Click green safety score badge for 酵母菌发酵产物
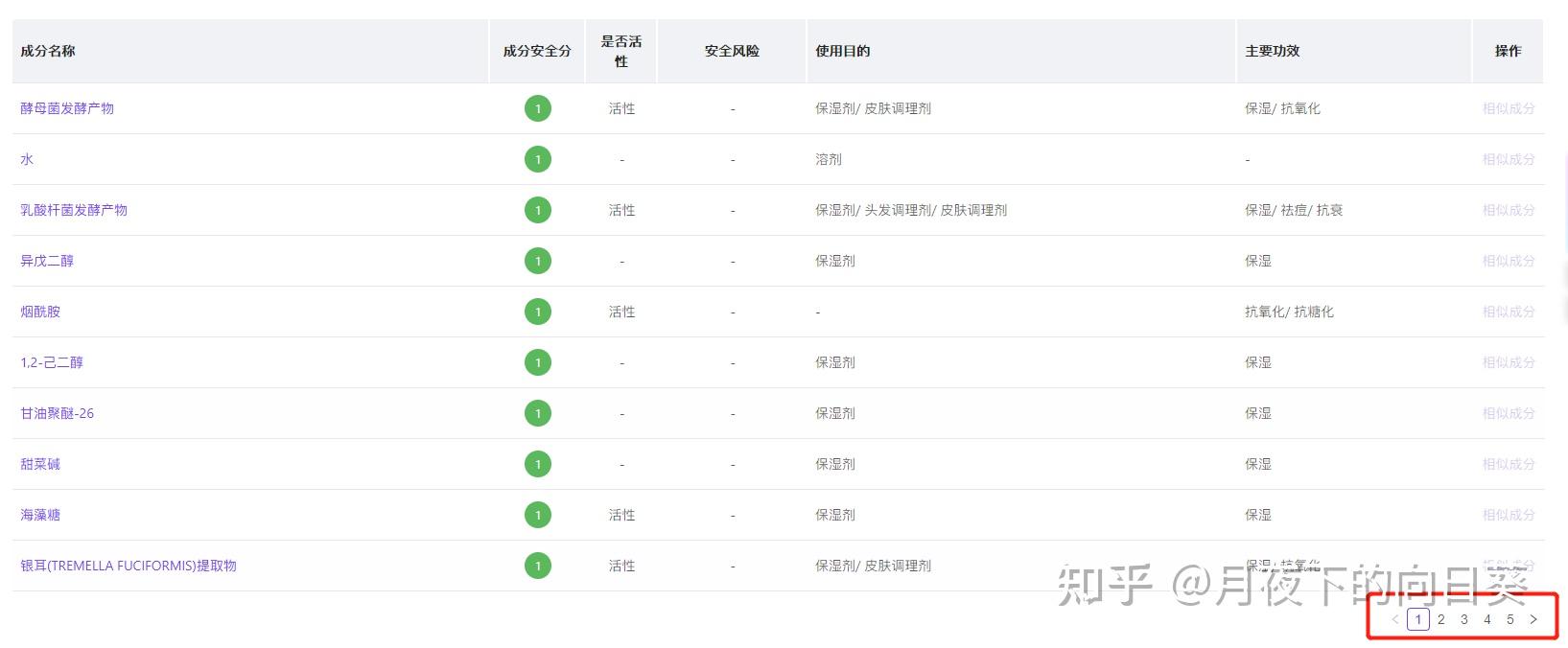Screen dimensions: 1568x648 [x=538, y=108]
